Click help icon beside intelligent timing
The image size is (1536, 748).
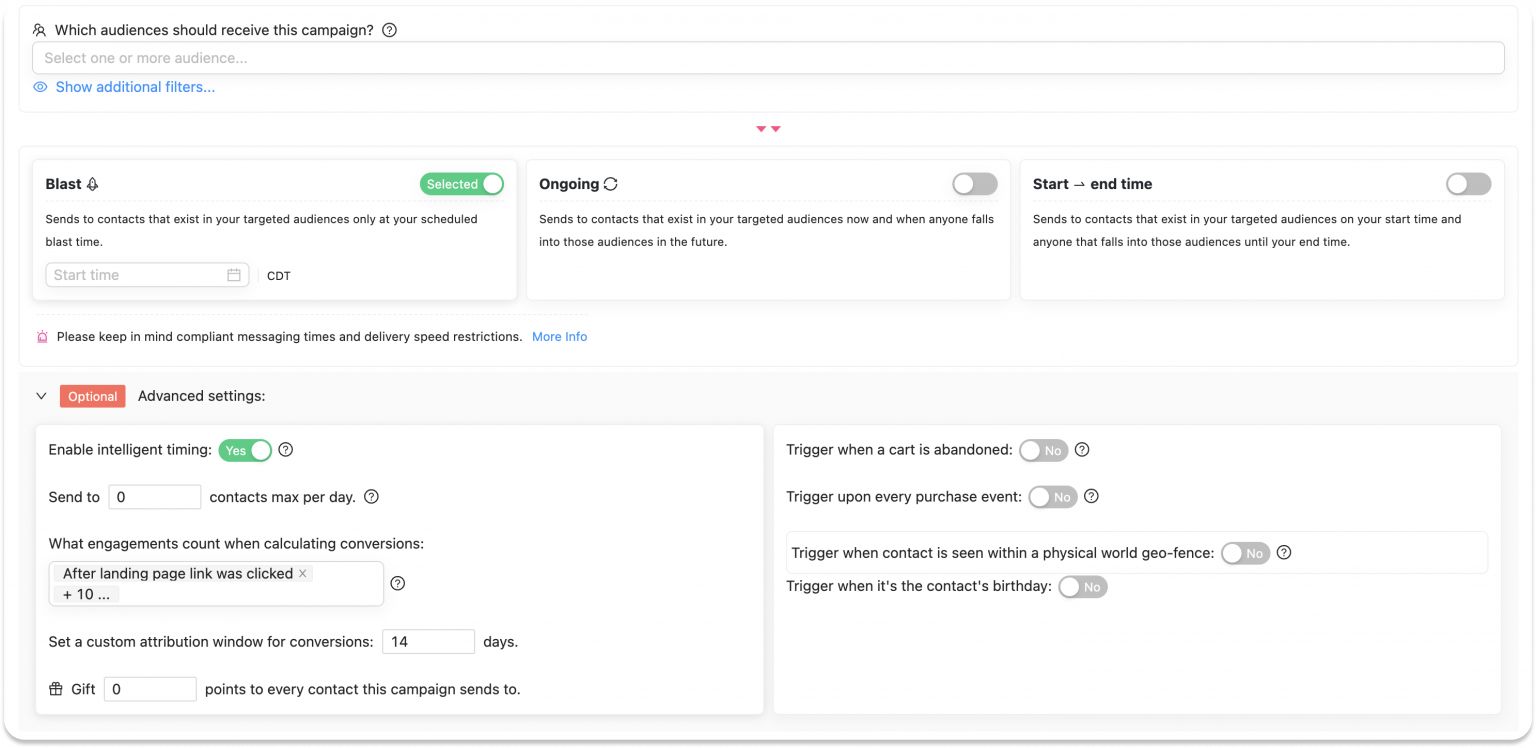tap(286, 450)
